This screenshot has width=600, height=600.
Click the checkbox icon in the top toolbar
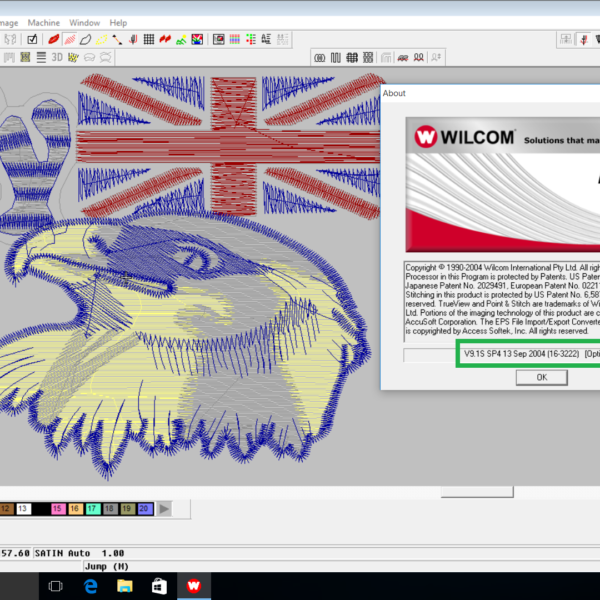click(32, 39)
